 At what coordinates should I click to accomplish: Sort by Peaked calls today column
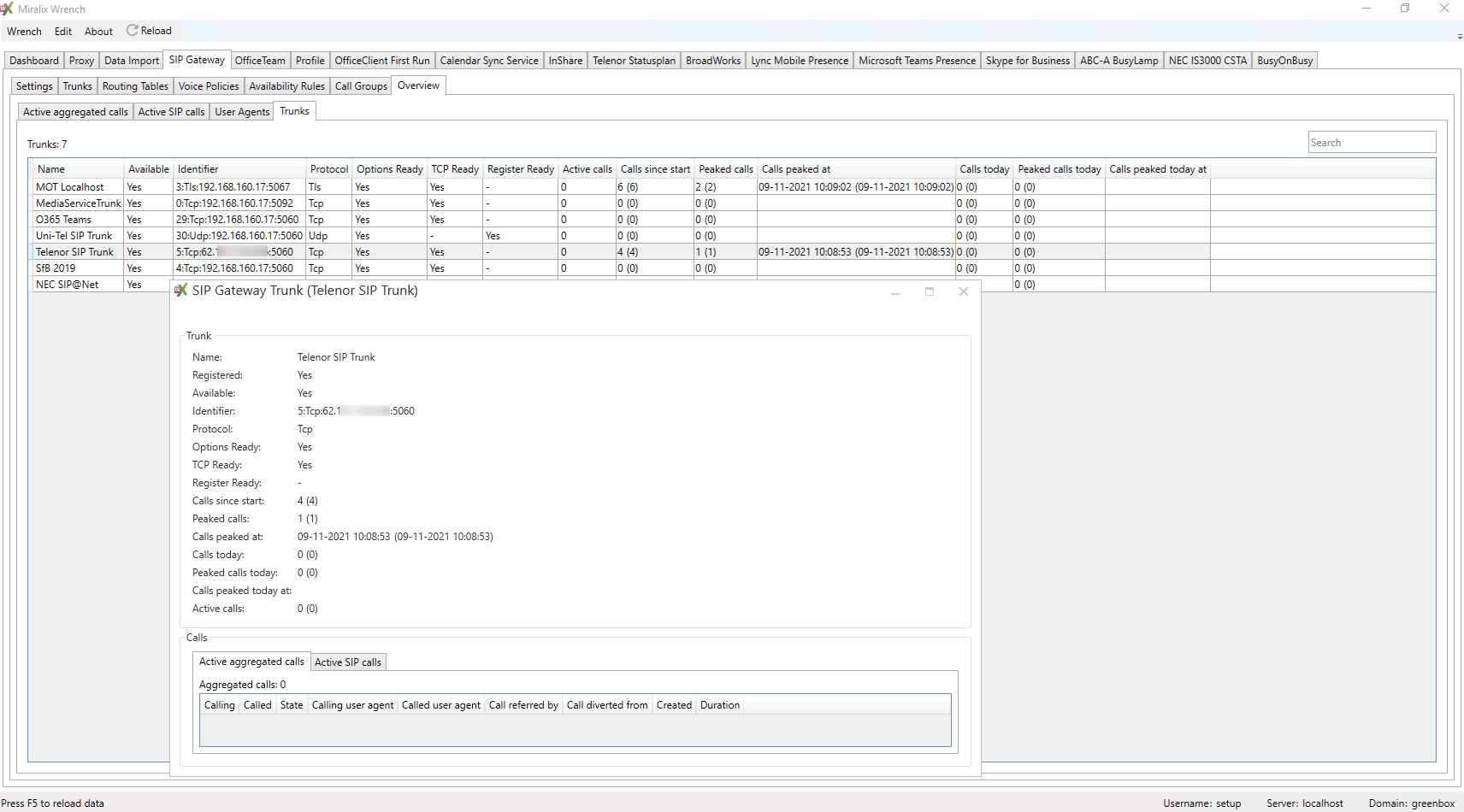(x=1060, y=169)
